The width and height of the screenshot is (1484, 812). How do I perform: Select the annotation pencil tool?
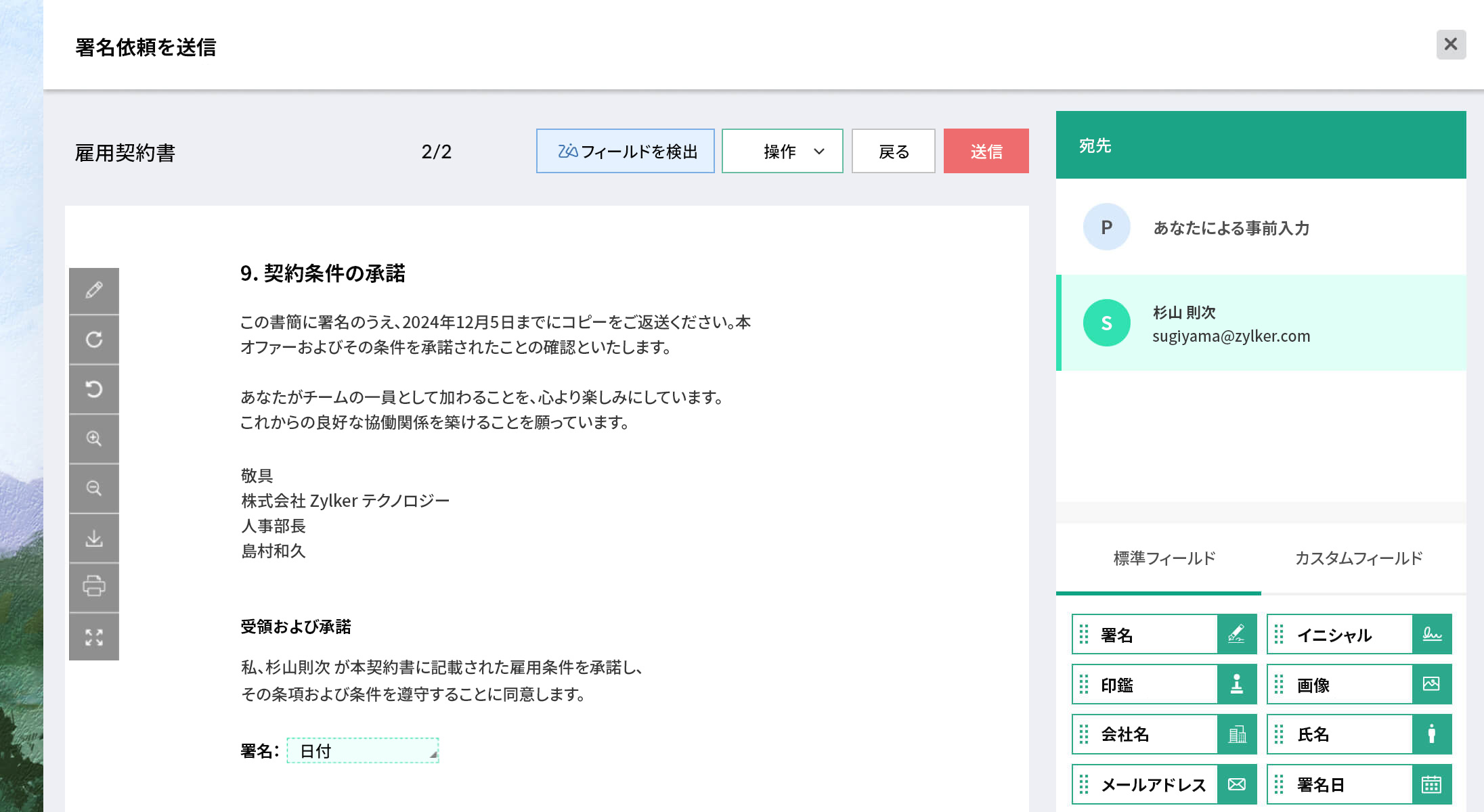coord(95,291)
